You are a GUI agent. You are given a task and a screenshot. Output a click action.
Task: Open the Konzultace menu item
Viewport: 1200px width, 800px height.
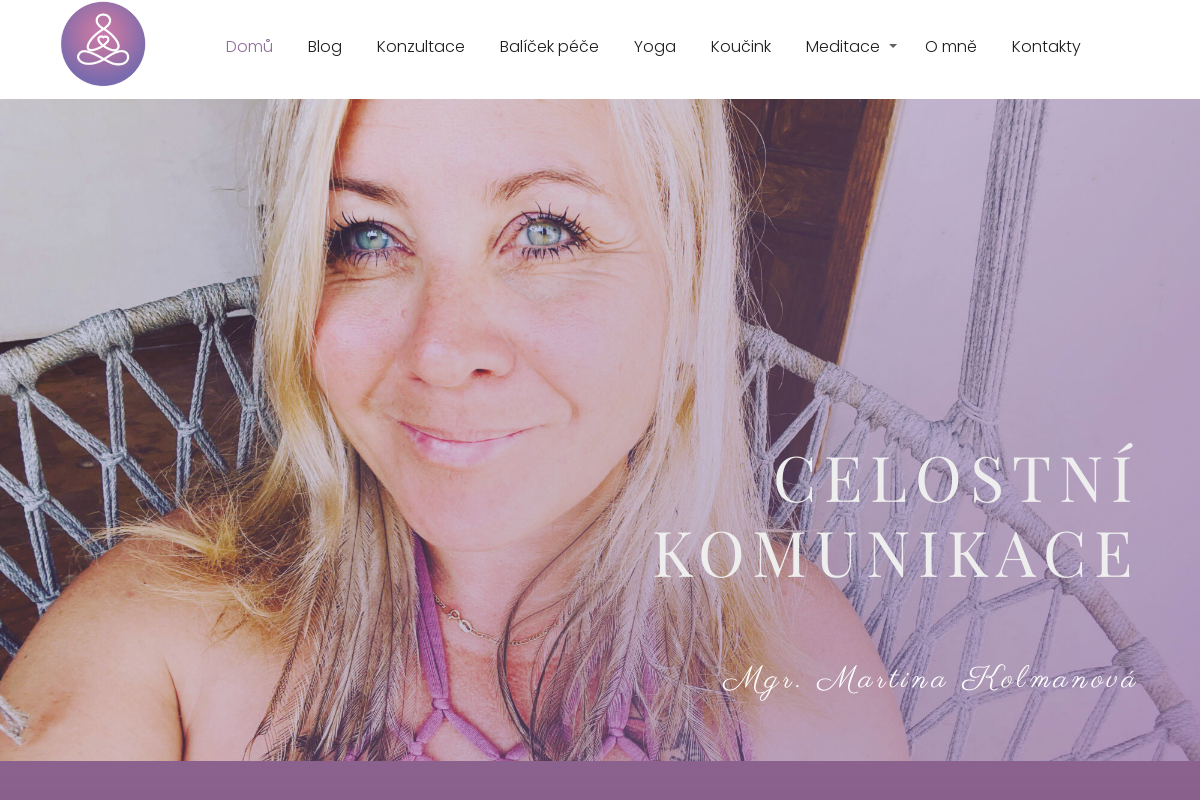421,46
